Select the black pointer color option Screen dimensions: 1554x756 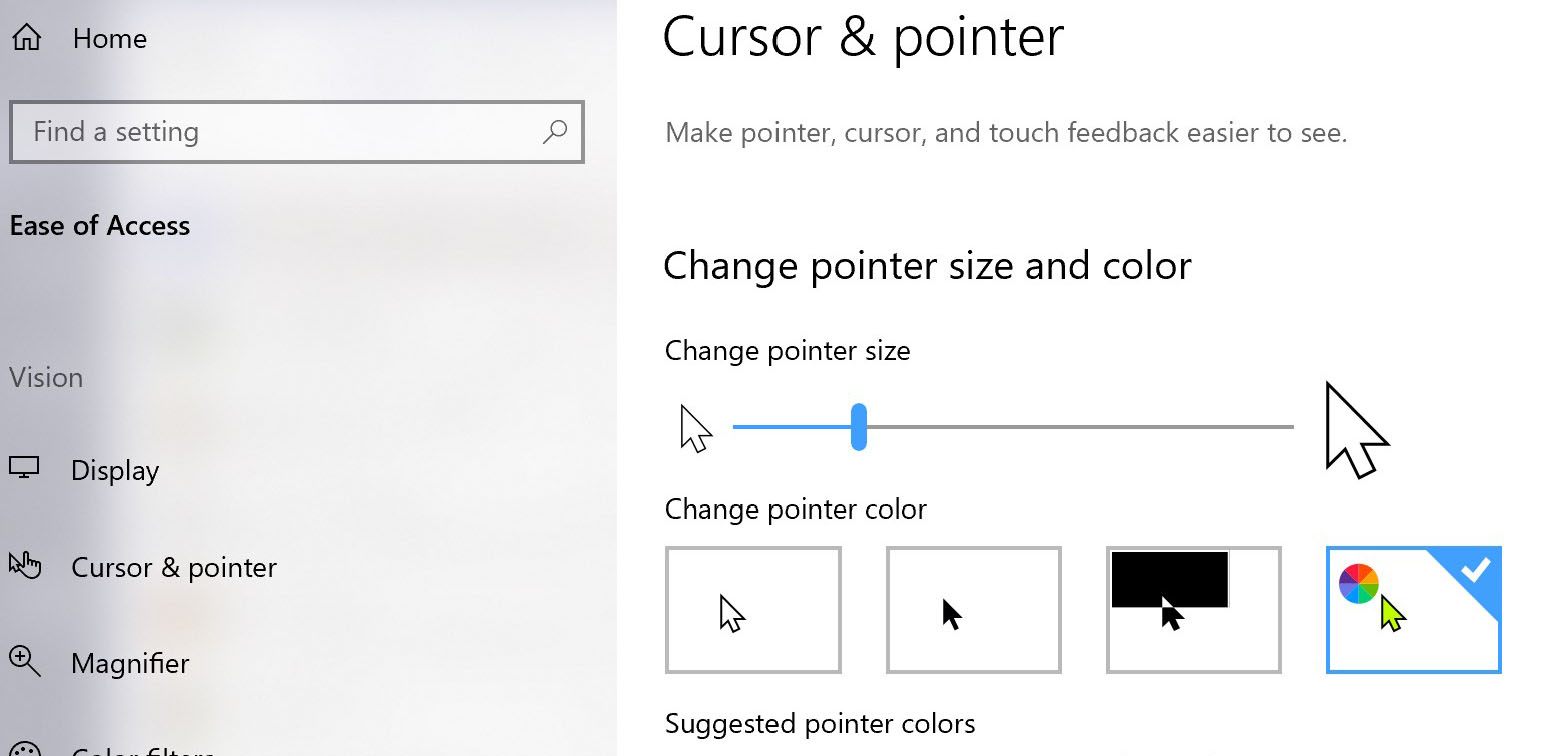point(973,609)
